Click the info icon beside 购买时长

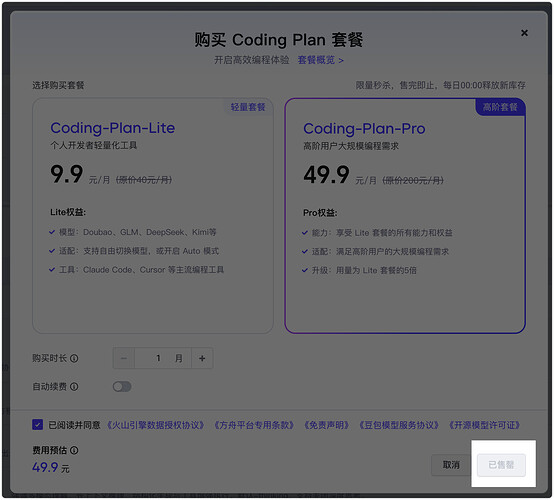pos(74,358)
